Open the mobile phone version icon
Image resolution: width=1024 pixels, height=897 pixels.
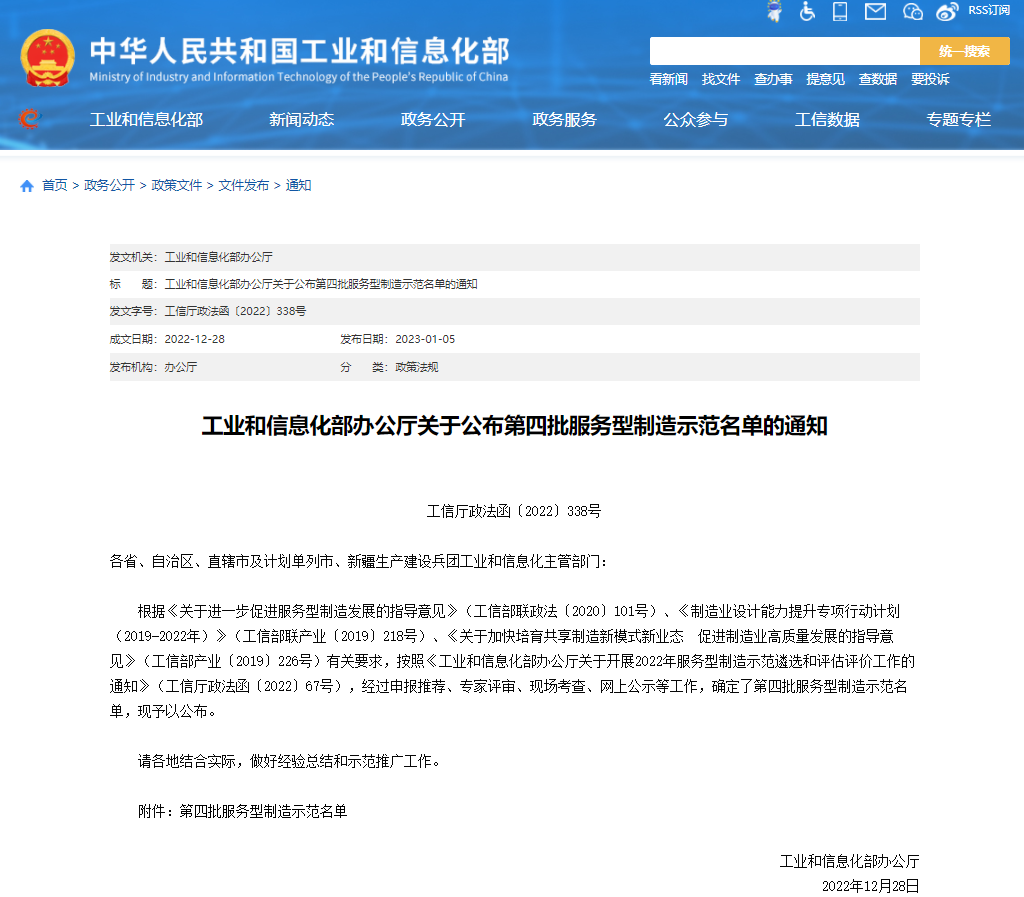tap(840, 11)
